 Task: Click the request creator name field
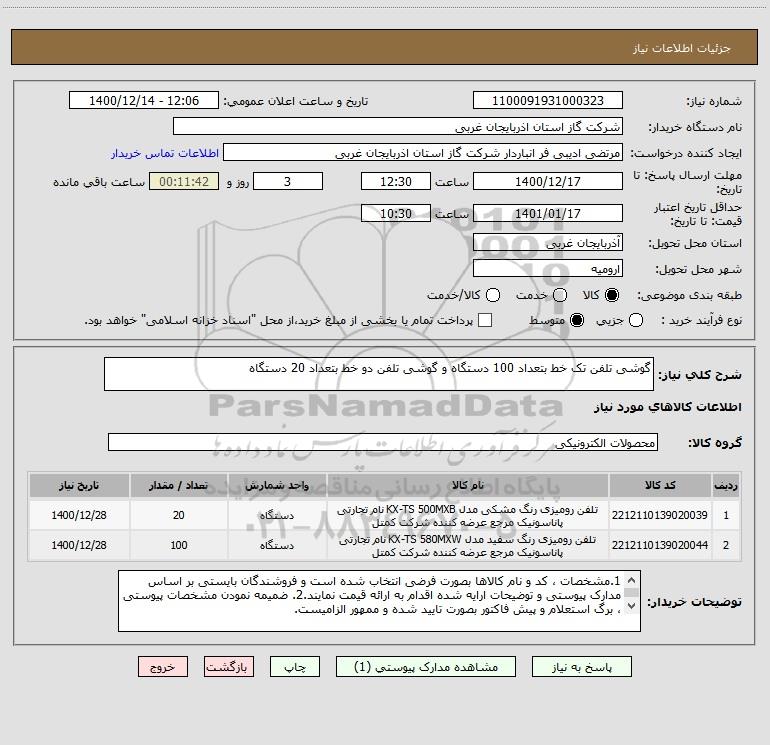point(423,152)
